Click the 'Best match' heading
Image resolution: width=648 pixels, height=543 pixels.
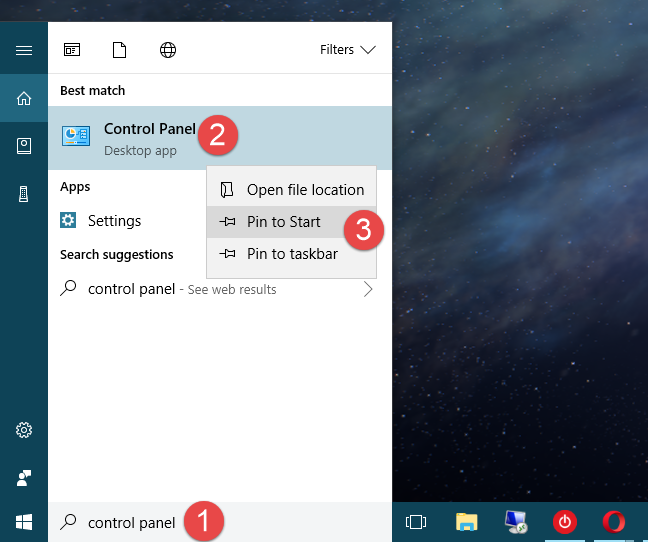click(93, 90)
